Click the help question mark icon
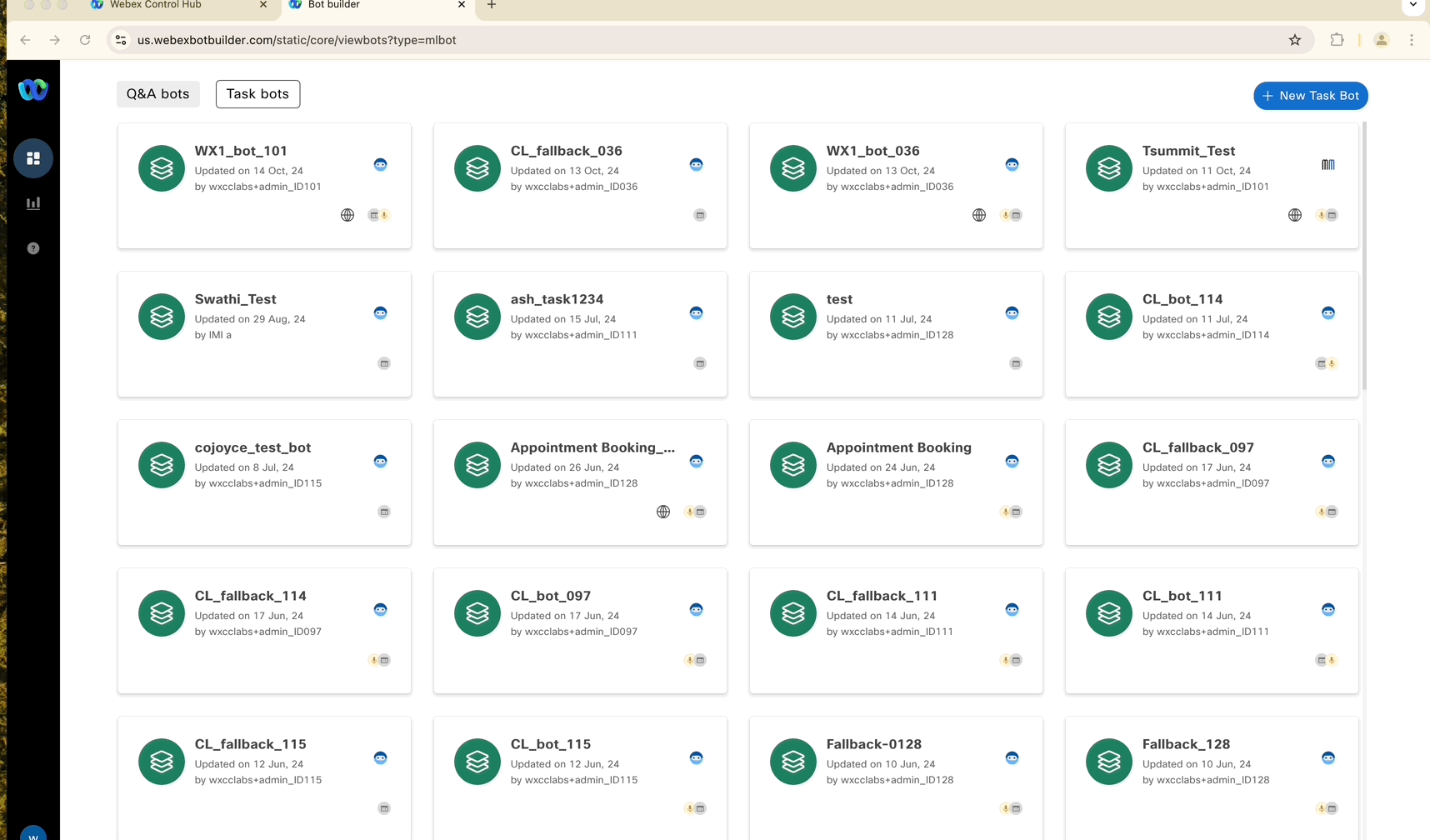1430x840 pixels. click(33, 248)
